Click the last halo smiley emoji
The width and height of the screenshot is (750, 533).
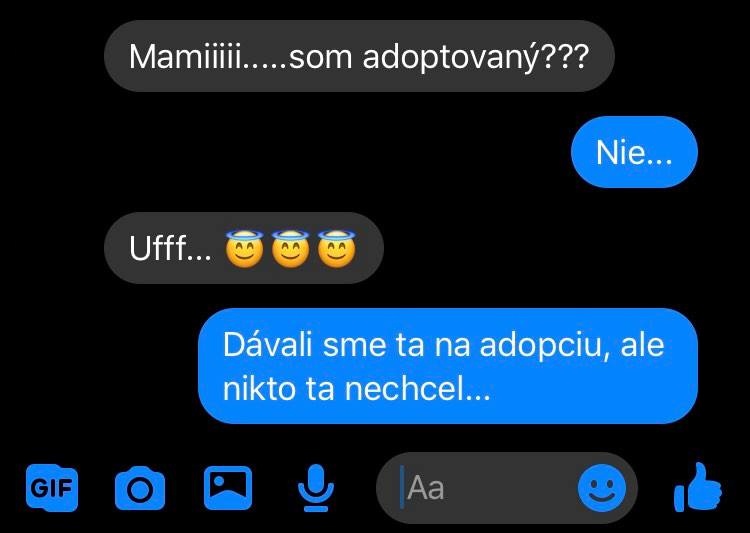click(337, 248)
